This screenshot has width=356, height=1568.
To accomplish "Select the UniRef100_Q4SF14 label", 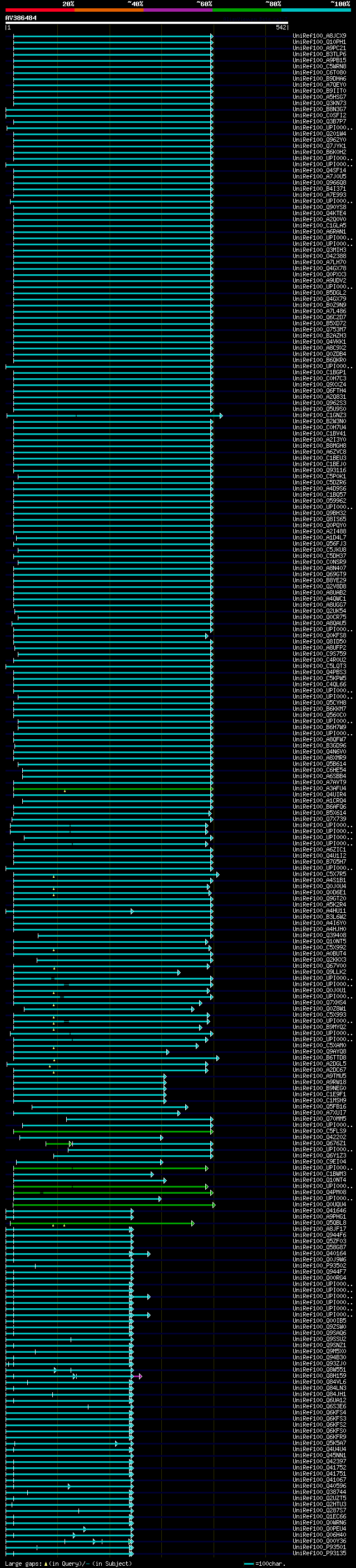I will click(319, 170).
